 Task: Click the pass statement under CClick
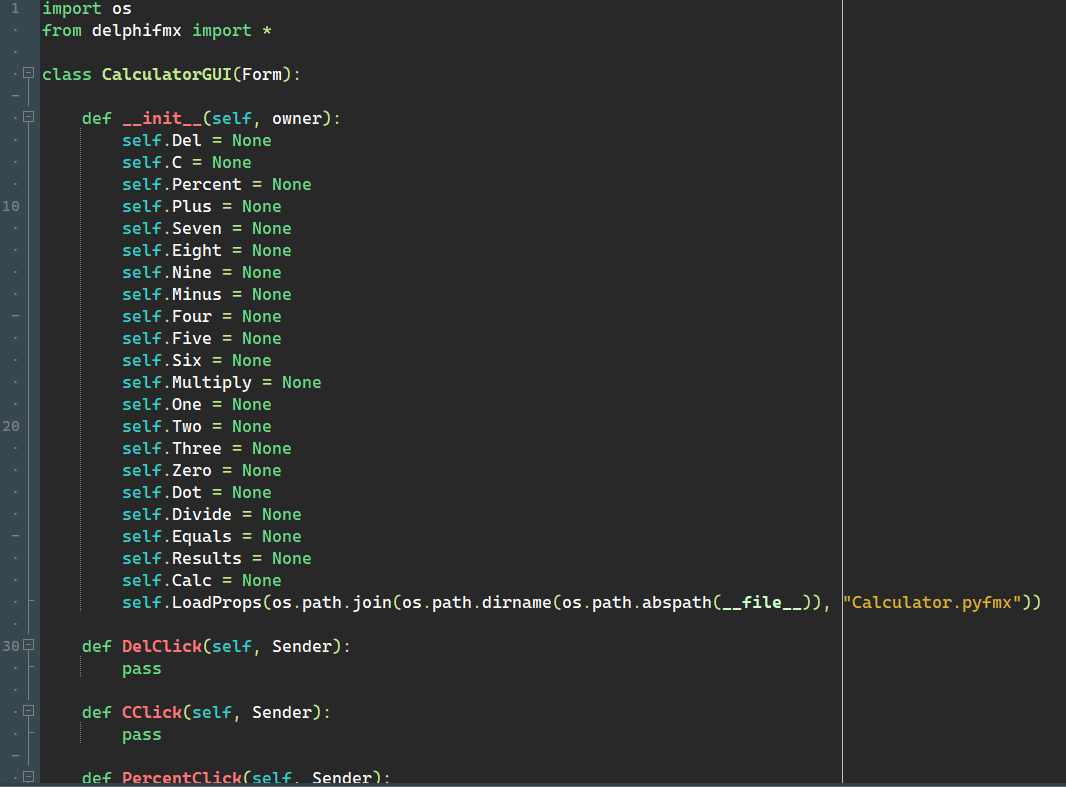[x=141, y=735]
